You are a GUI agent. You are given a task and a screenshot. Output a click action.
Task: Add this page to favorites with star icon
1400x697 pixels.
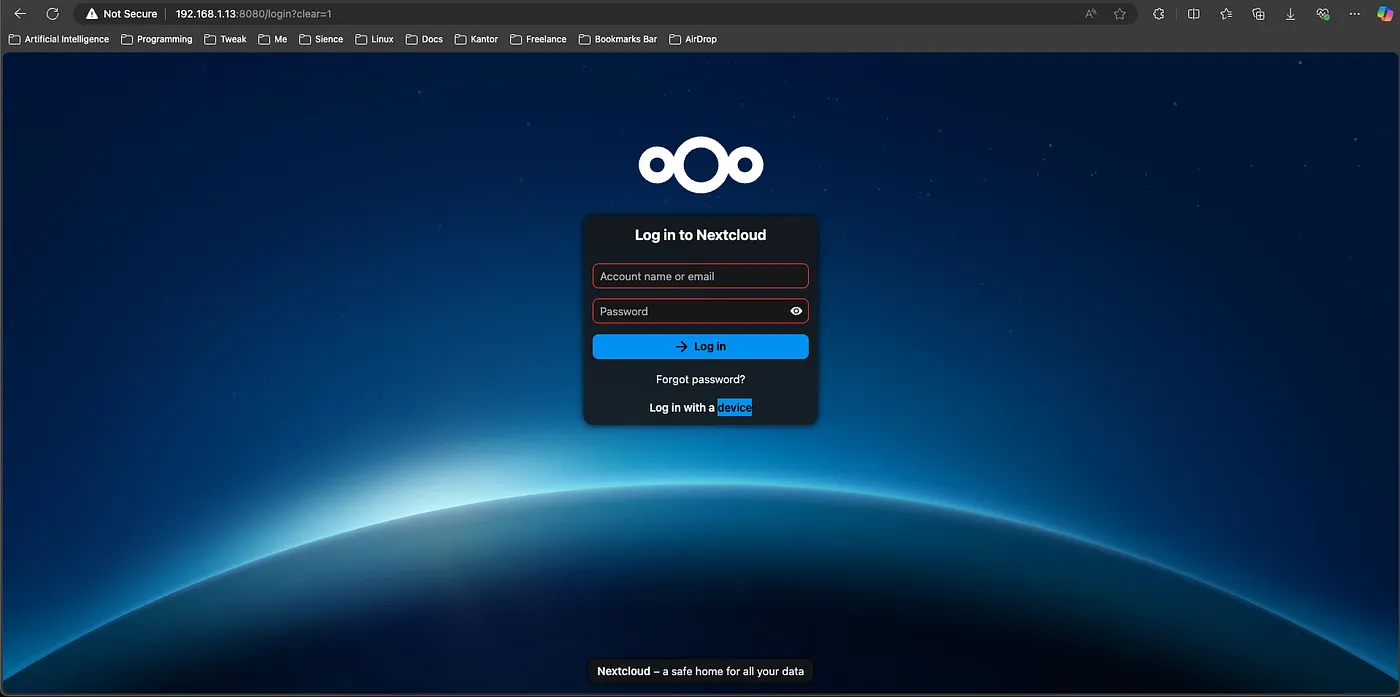[1120, 14]
